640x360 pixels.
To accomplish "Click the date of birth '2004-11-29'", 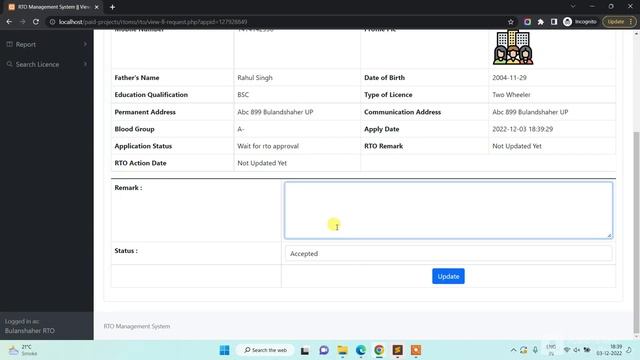I will [509, 78].
